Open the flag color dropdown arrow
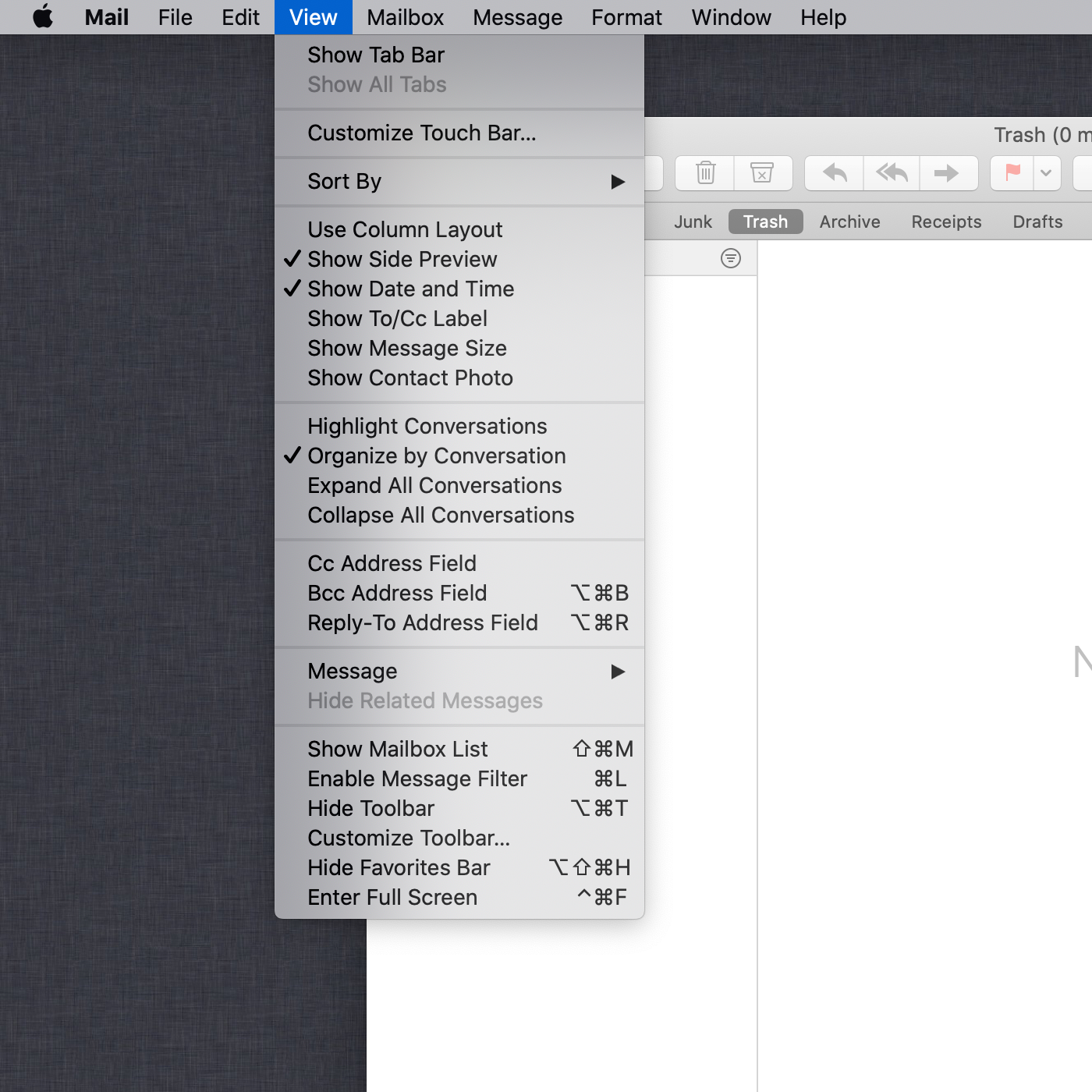The height and width of the screenshot is (1092, 1092). [1047, 172]
